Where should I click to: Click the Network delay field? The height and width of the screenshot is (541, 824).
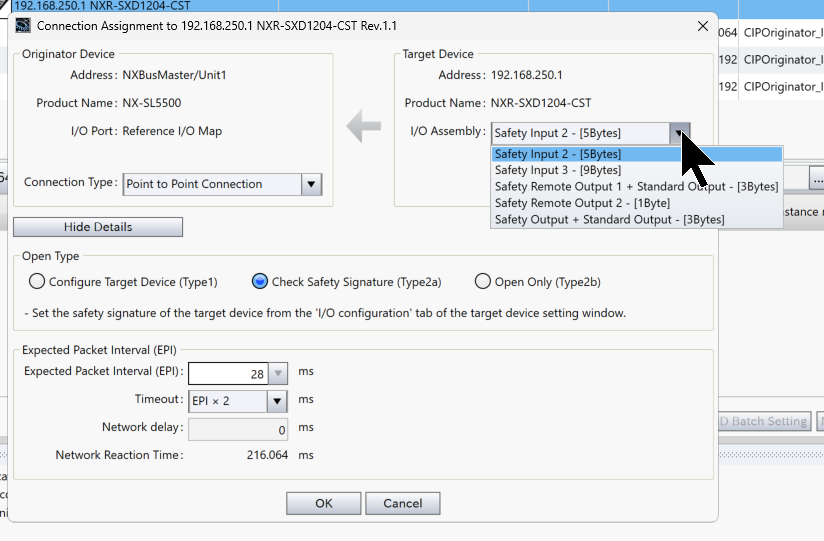pos(238,430)
